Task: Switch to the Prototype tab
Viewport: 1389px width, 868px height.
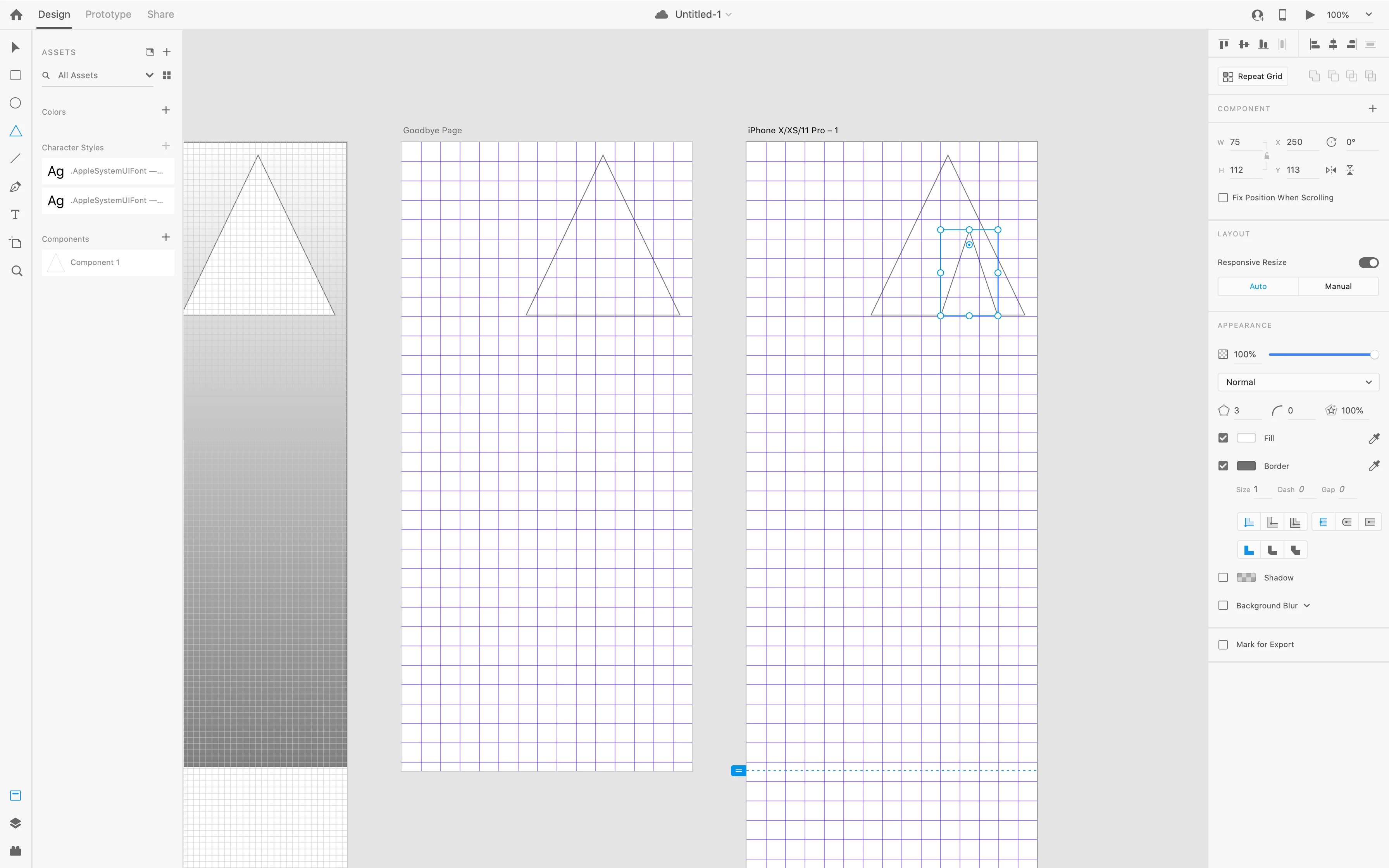Action: (108, 14)
